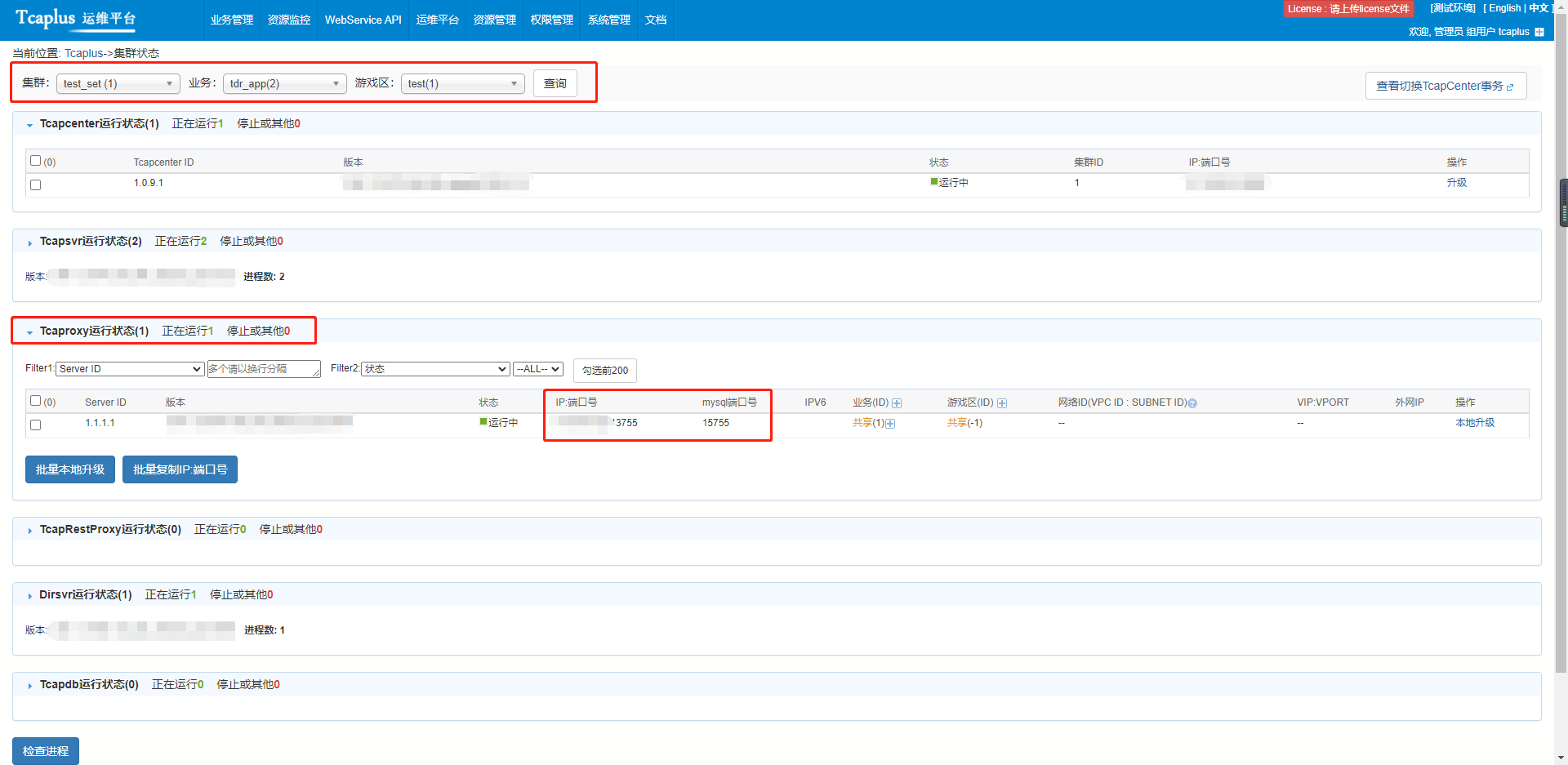The image size is (1568, 765).
Task: Open the 集群 test_set (1) dropdown
Action: [x=118, y=84]
